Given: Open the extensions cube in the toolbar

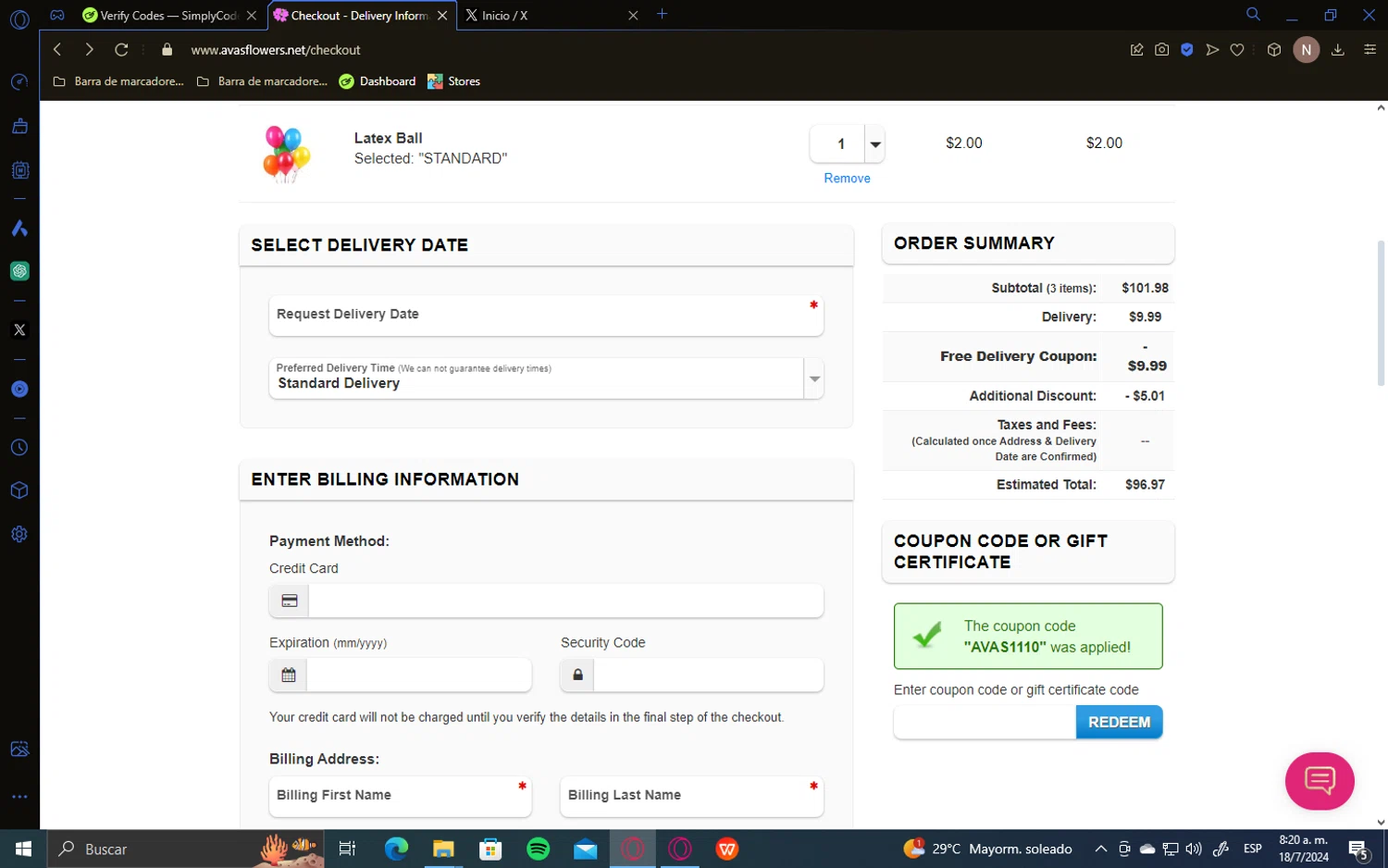Looking at the screenshot, I should pos(1274,50).
